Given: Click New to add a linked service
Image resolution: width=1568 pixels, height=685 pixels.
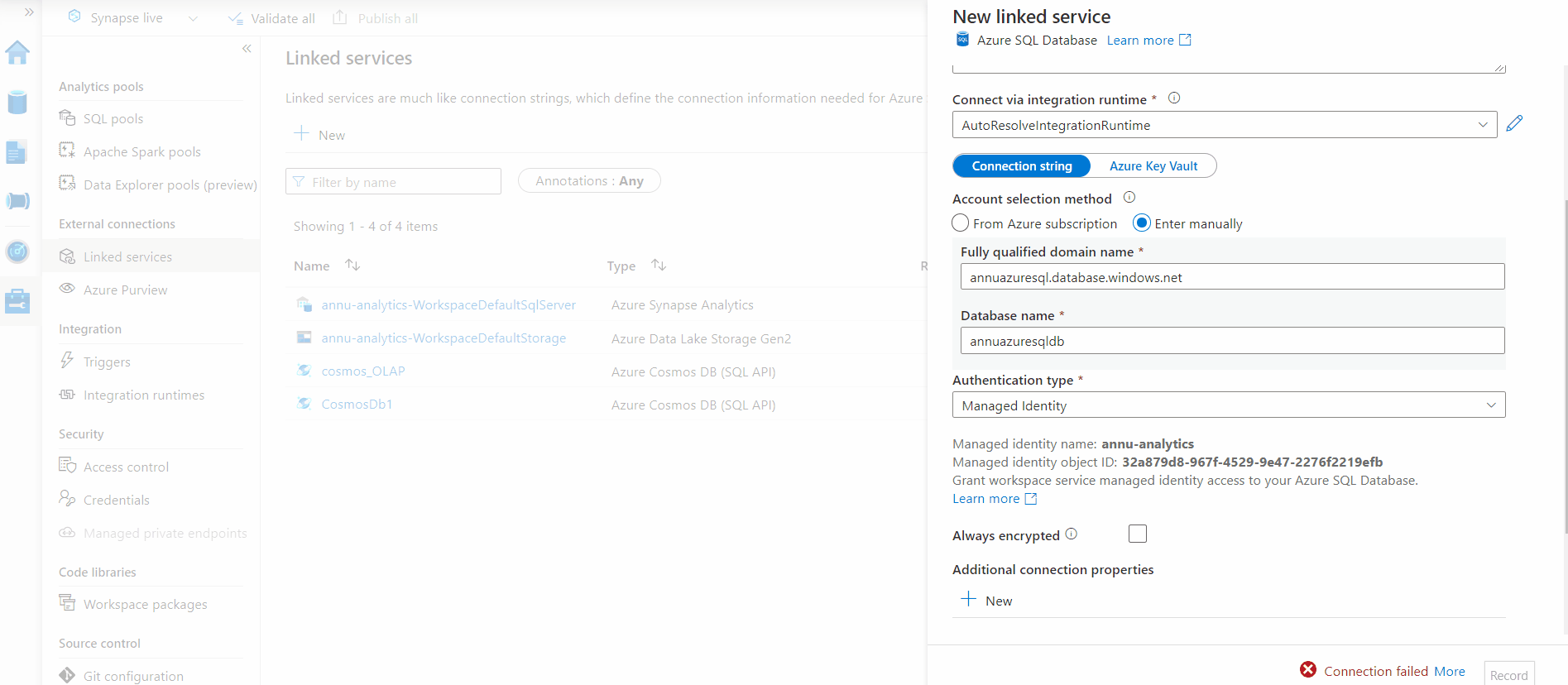Looking at the screenshot, I should (319, 135).
